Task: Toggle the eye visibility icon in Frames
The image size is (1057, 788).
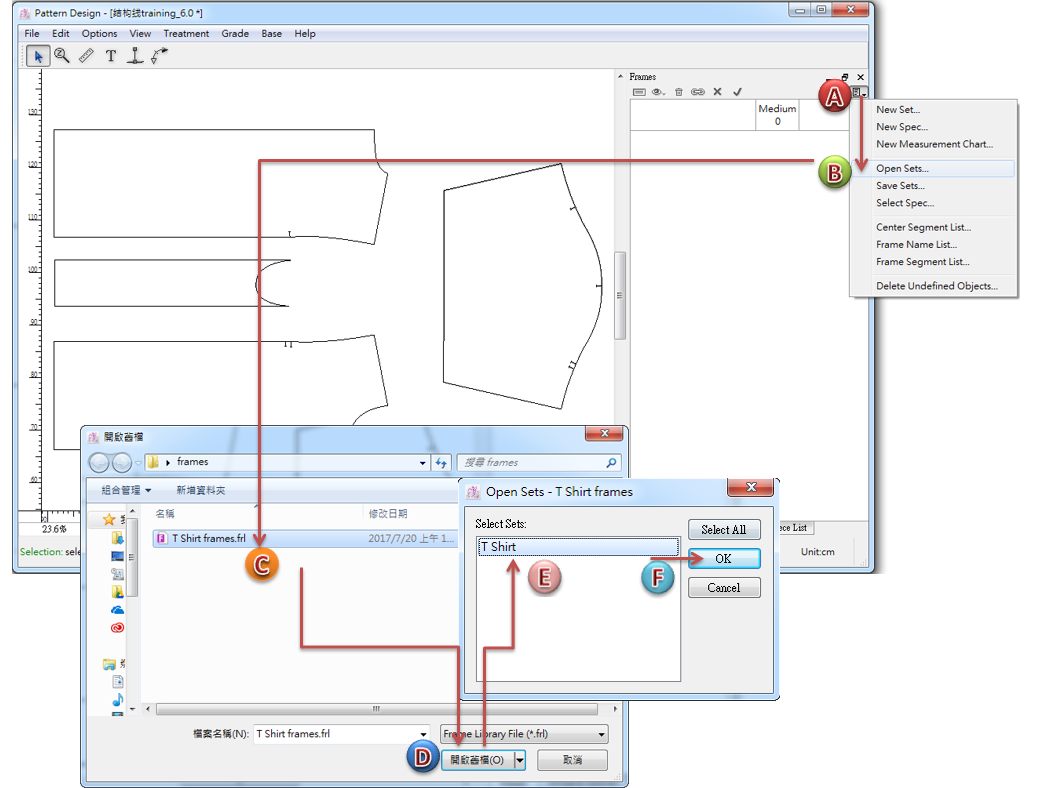Action: (658, 92)
